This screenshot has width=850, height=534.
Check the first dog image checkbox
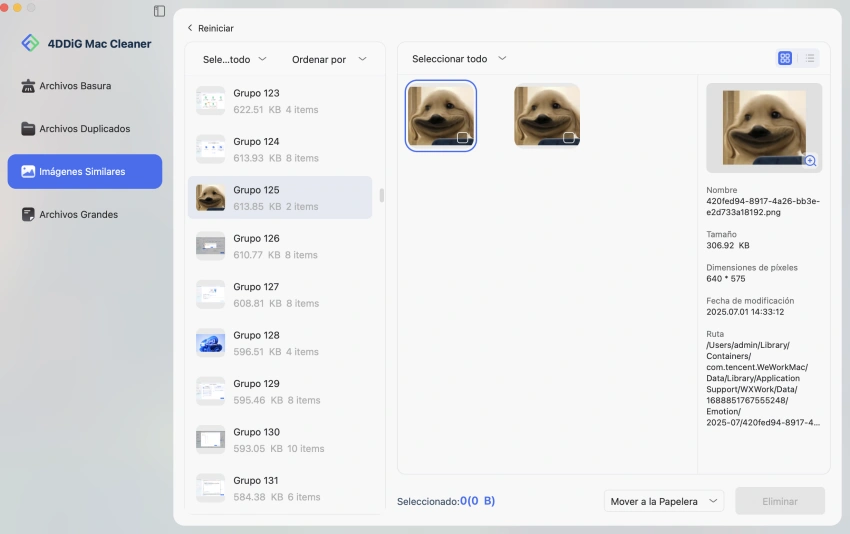[x=462, y=138]
